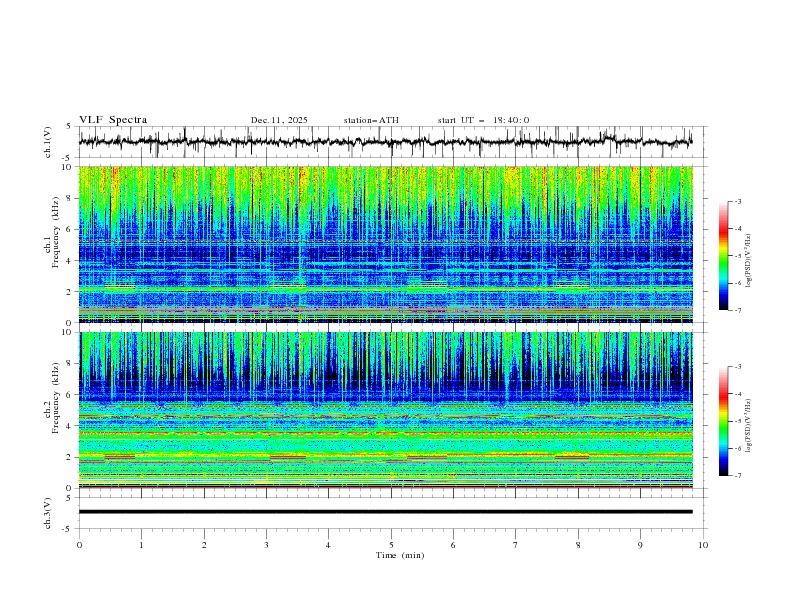Screen dimensions: 792x612
Task: Click the "VLF Spectra" plot title
Action: click(113, 120)
